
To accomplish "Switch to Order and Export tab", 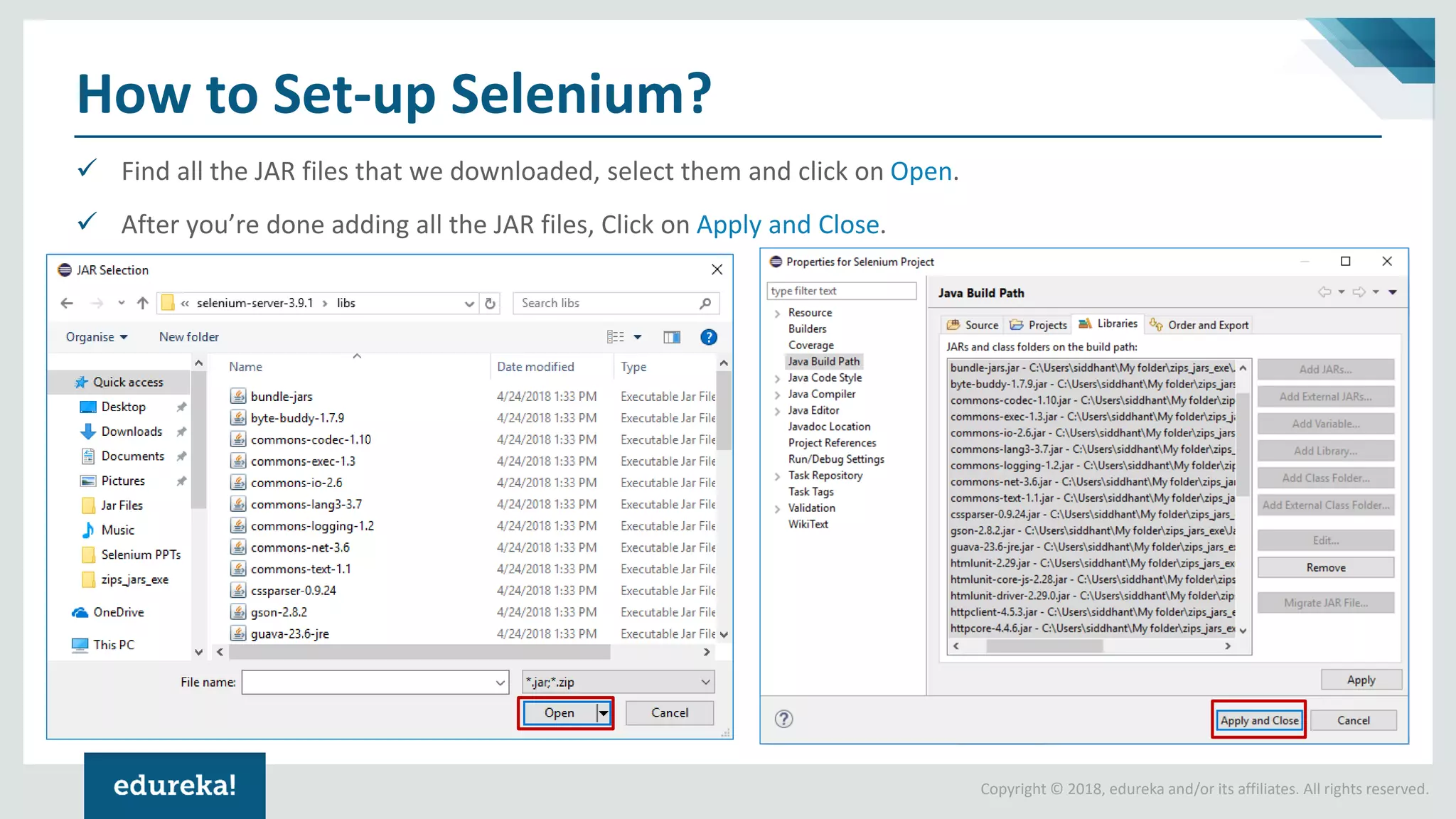I will coord(1199,325).
